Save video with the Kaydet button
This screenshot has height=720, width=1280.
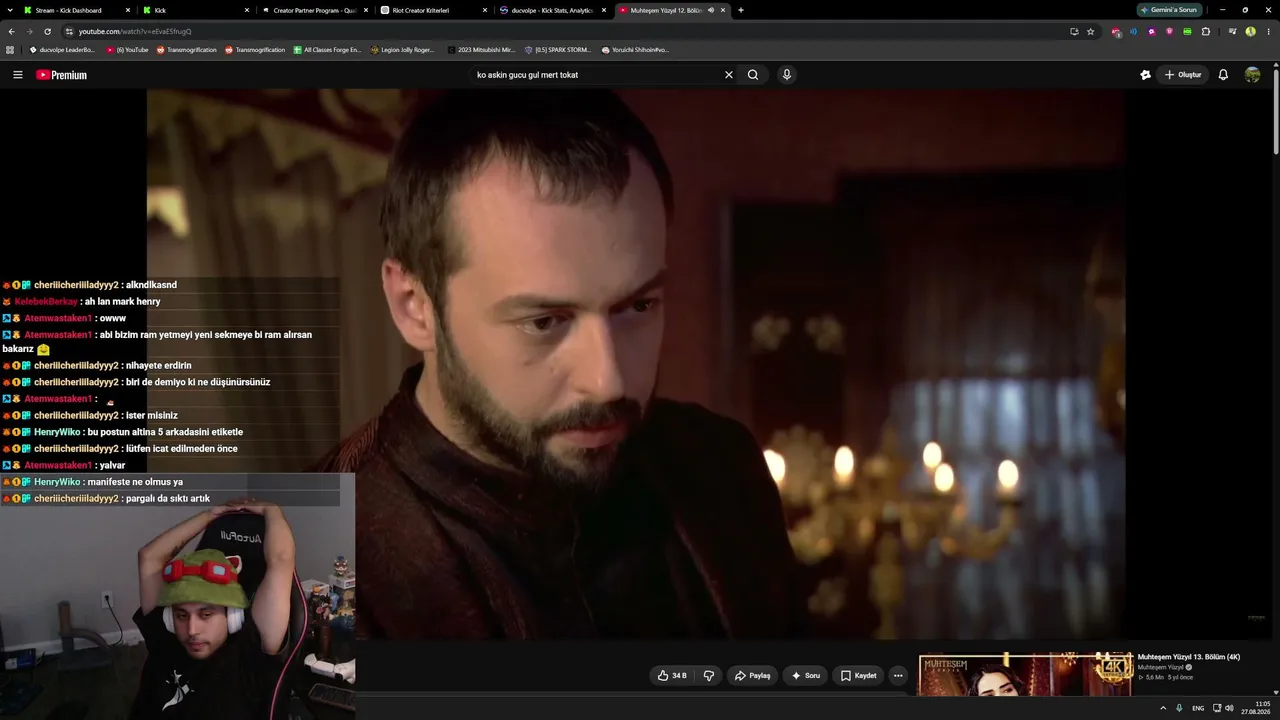click(x=858, y=676)
